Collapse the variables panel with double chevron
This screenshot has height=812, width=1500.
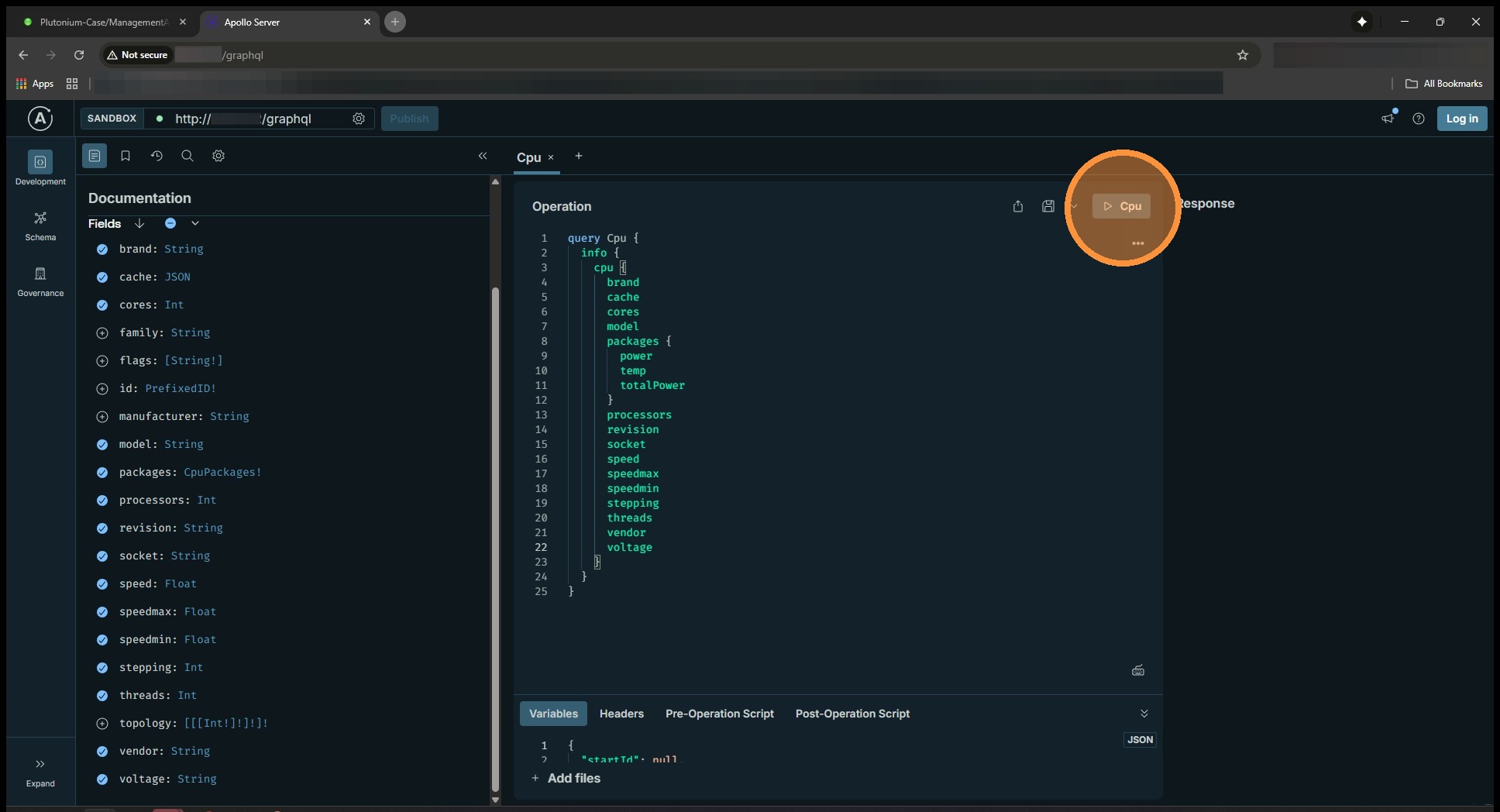(x=1144, y=714)
